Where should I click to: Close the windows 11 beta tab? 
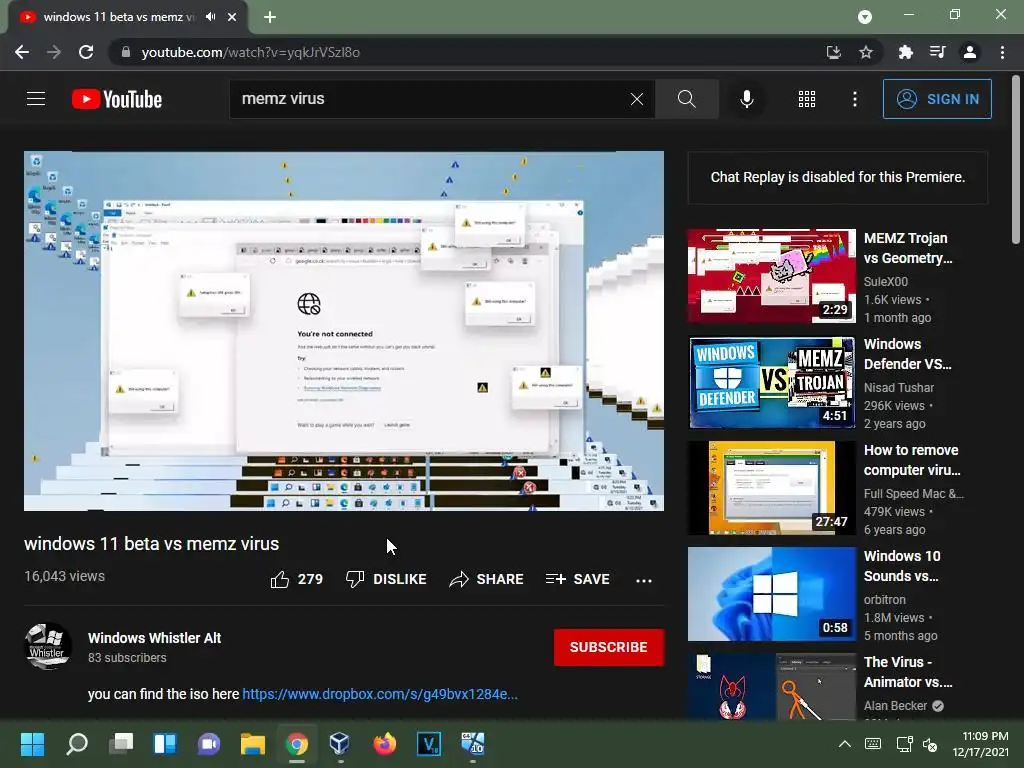coord(232,17)
